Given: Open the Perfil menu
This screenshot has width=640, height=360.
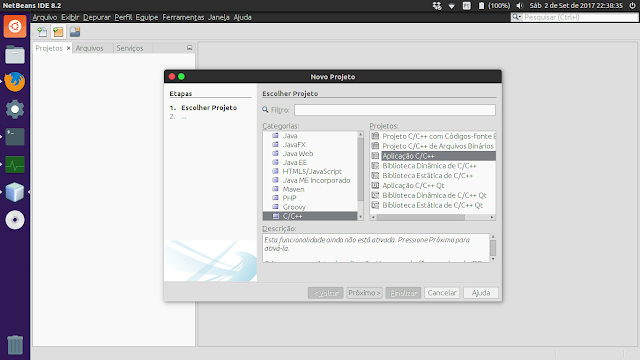Looking at the screenshot, I should [x=123, y=17].
